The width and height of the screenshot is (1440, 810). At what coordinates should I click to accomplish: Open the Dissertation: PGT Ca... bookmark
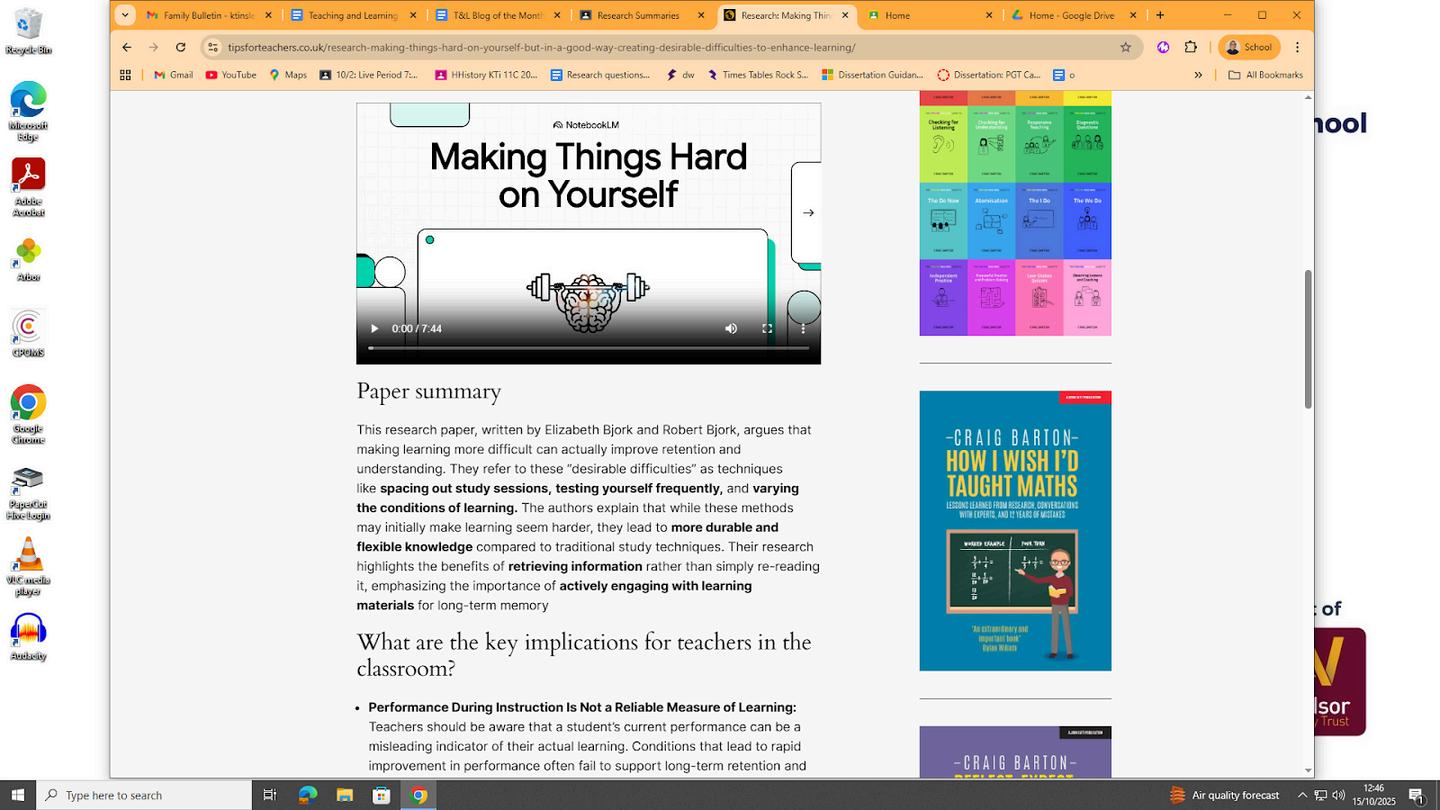point(989,75)
